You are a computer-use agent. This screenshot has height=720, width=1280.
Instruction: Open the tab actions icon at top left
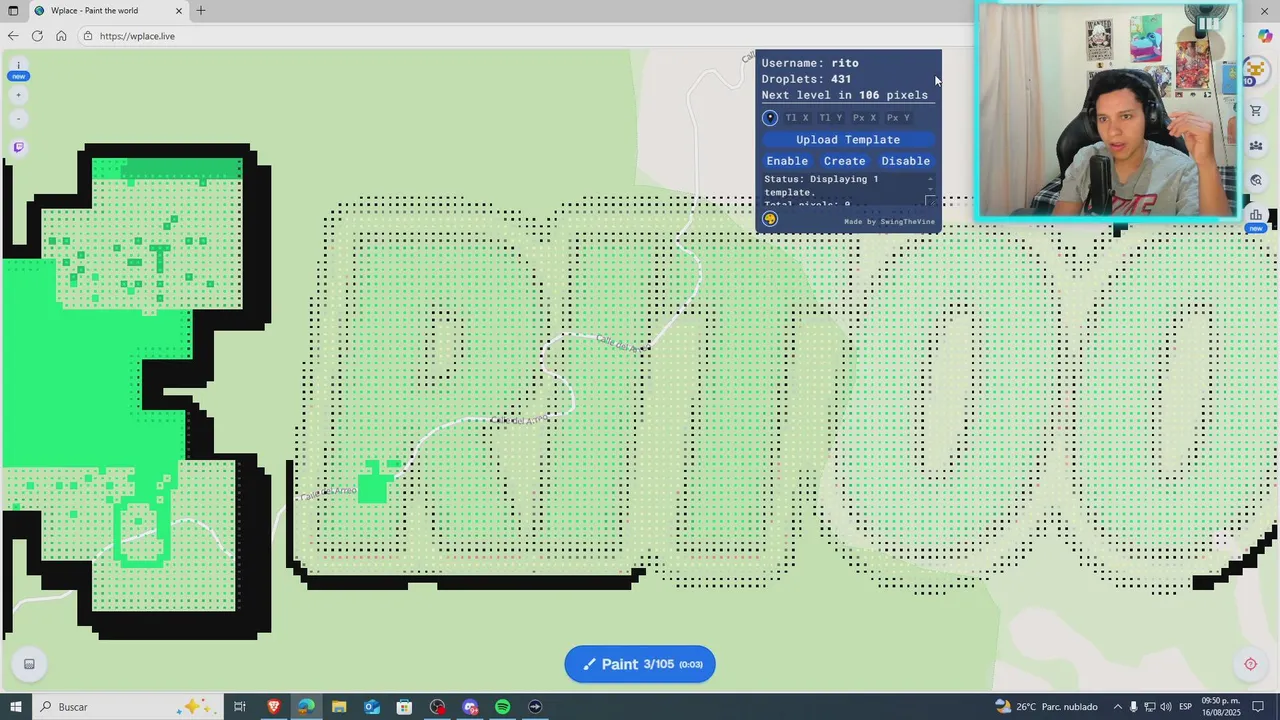[13, 11]
